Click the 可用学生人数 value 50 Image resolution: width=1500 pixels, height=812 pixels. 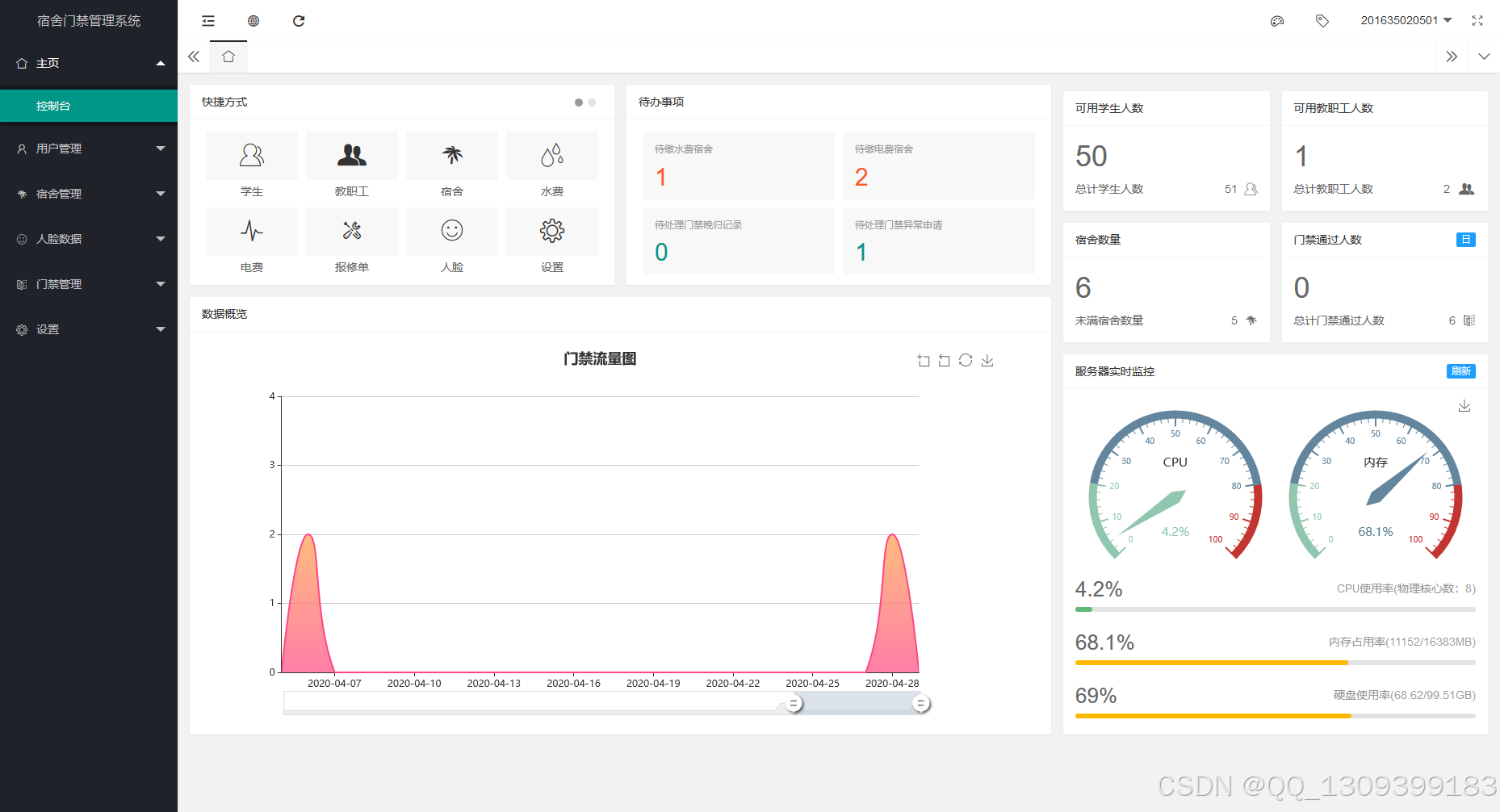click(x=1091, y=156)
